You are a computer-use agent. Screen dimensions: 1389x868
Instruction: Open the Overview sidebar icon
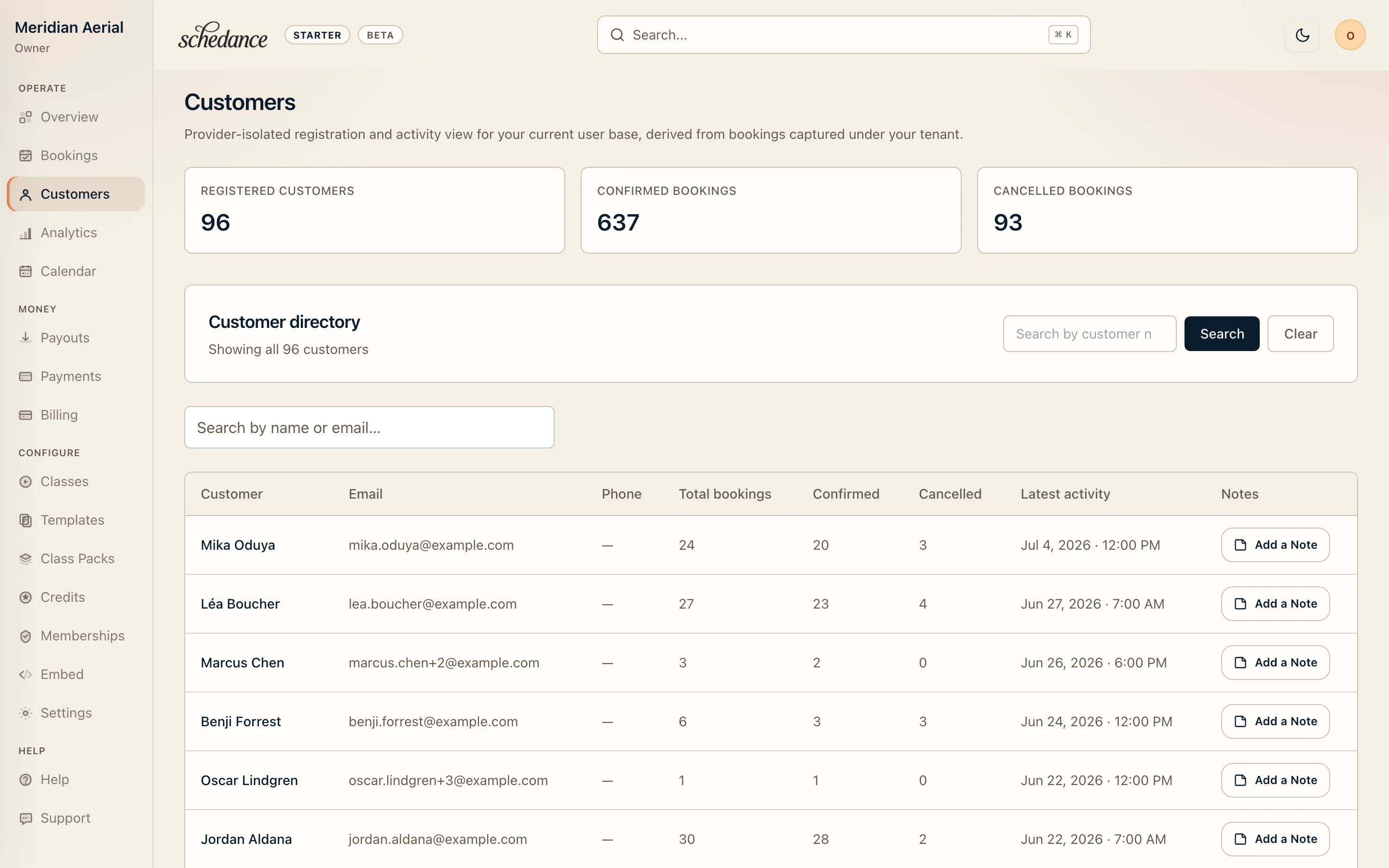(25, 117)
